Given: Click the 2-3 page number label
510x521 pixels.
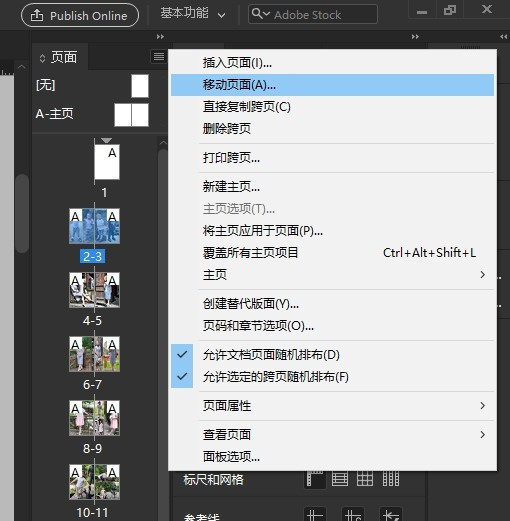Looking at the screenshot, I should [92, 256].
